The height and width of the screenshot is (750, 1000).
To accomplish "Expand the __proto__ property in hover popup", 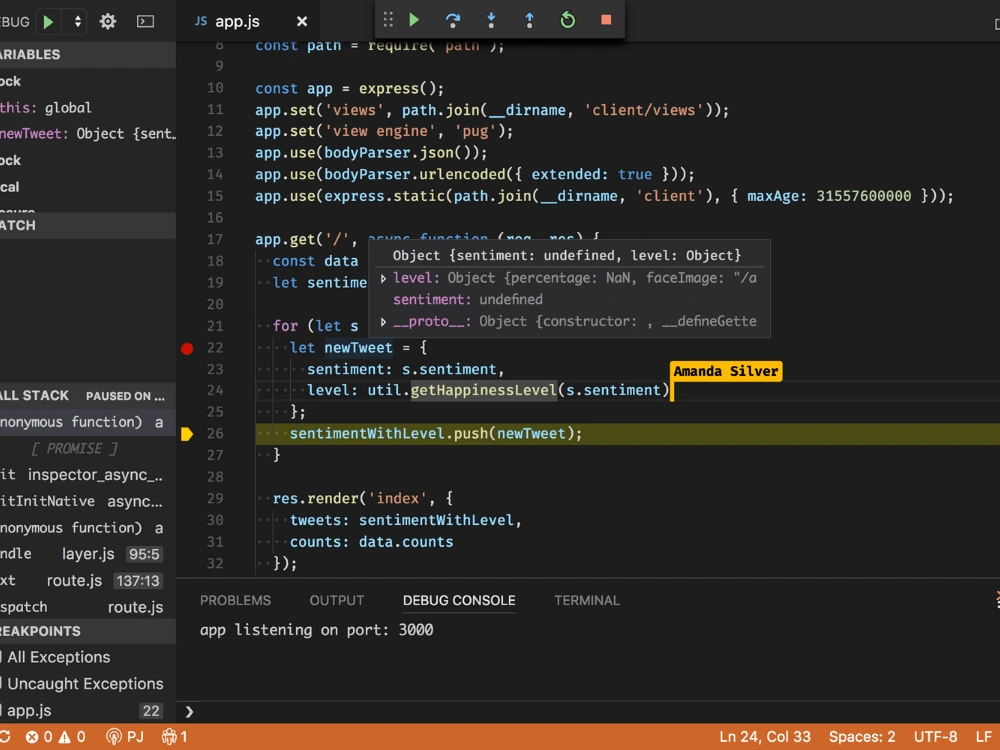I will coord(383,322).
